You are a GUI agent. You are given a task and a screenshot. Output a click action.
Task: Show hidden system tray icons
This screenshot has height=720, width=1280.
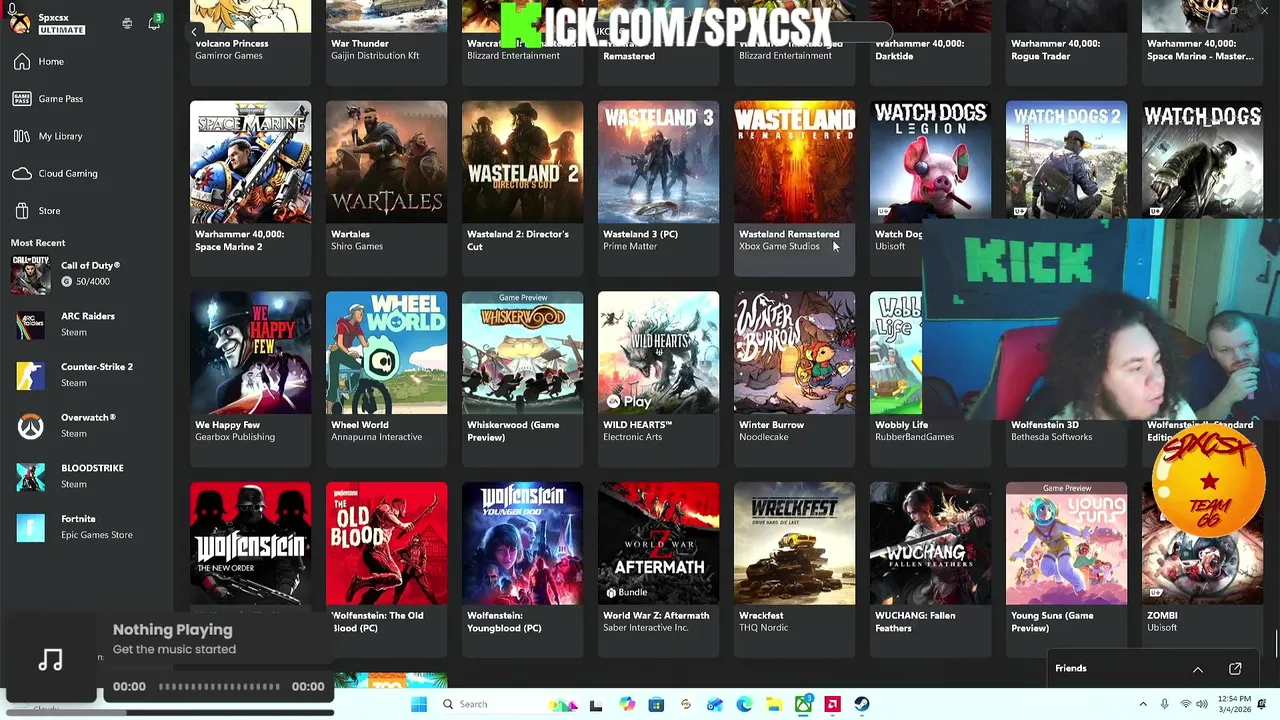pos(1143,705)
